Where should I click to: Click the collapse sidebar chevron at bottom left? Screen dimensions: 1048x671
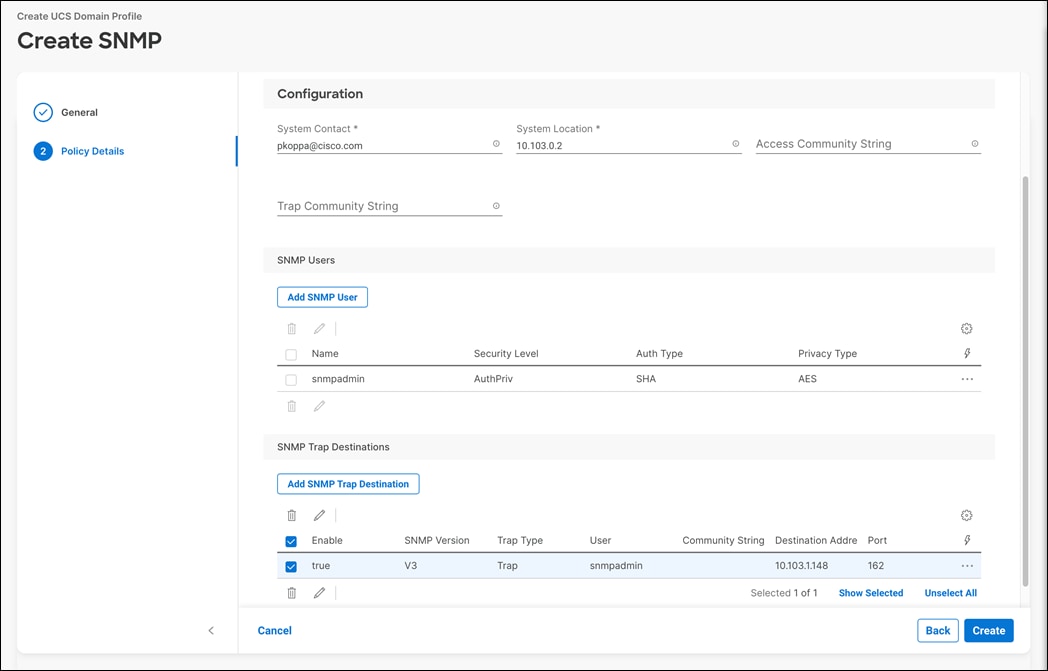[x=211, y=631]
